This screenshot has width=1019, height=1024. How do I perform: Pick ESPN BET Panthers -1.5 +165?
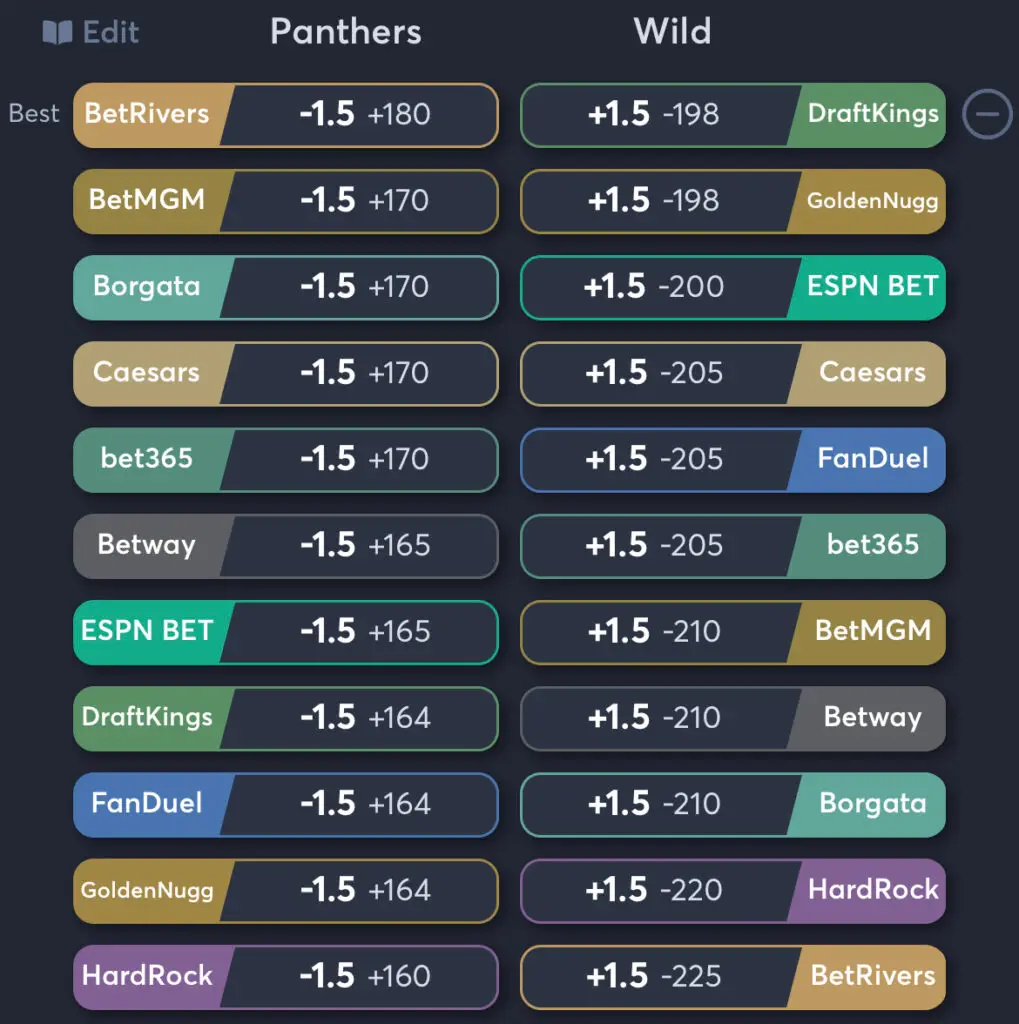pos(285,632)
